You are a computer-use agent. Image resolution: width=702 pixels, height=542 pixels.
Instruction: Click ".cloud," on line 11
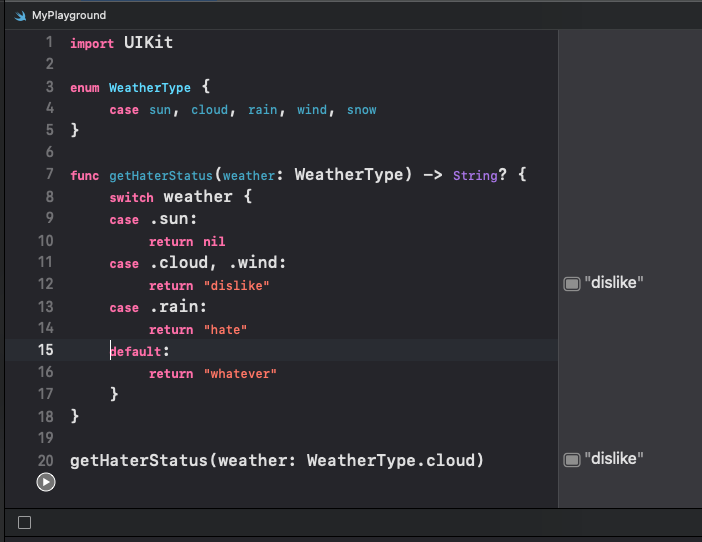click(x=183, y=263)
